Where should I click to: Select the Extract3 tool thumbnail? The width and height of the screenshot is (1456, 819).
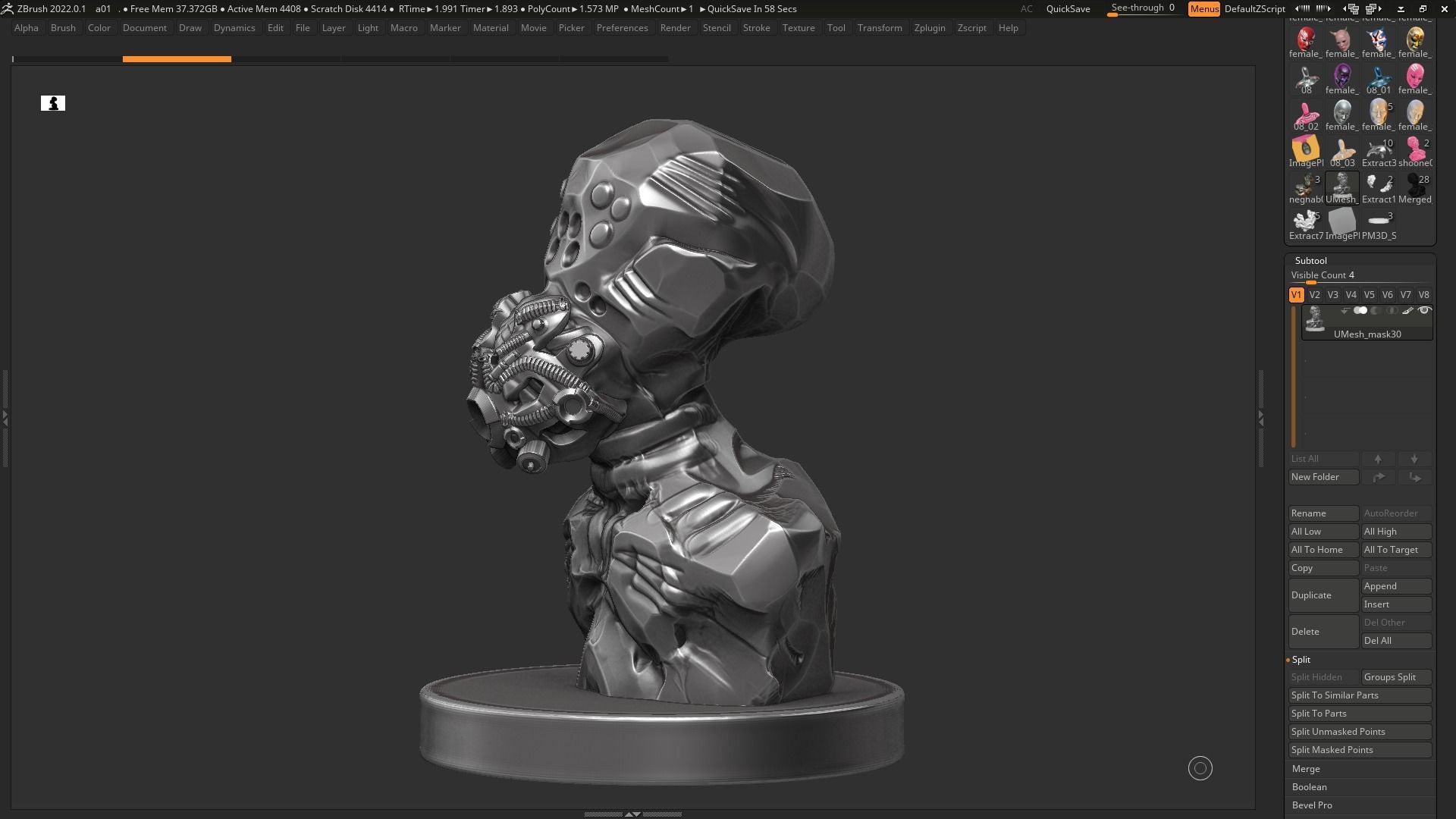click(1378, 151)
